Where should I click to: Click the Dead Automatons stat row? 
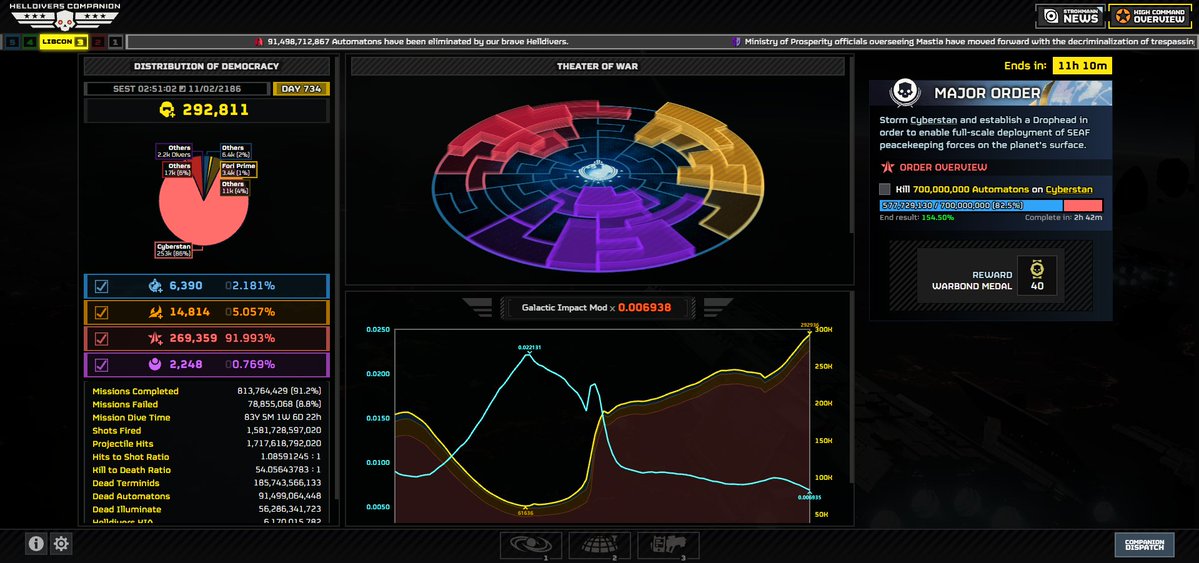tap(206, 496)
